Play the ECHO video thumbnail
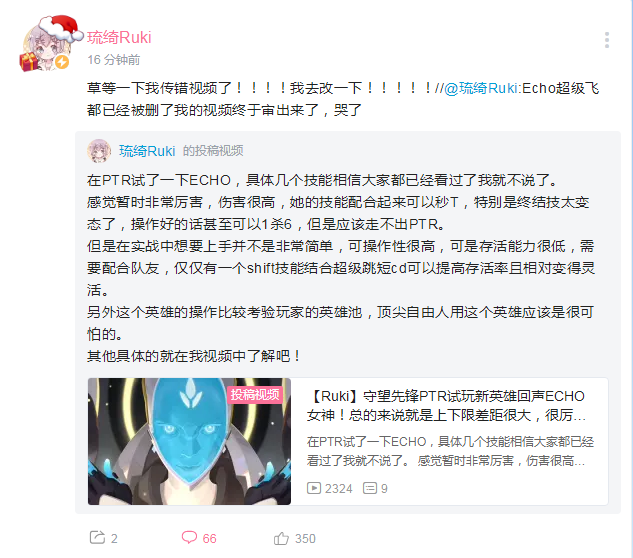This screenshot has width=633, height=558. coord(189,441)
